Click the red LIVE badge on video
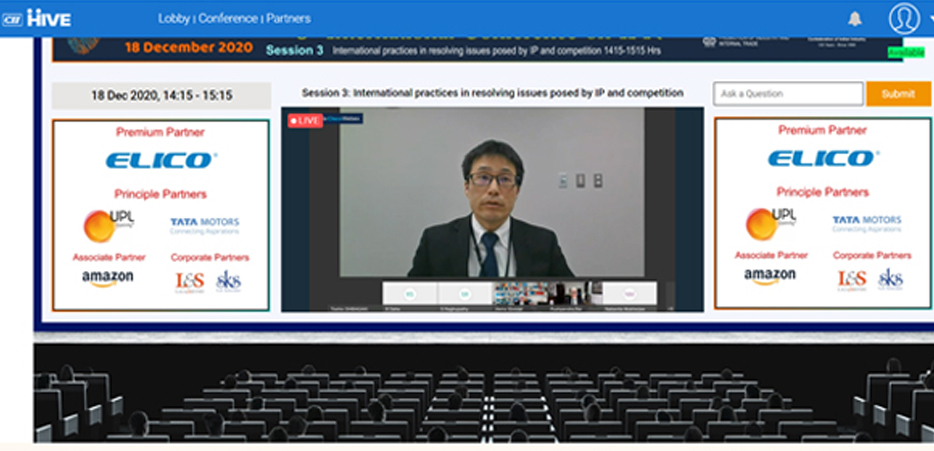The width and height of the screenshot is (934, 451). click(305, 120)
